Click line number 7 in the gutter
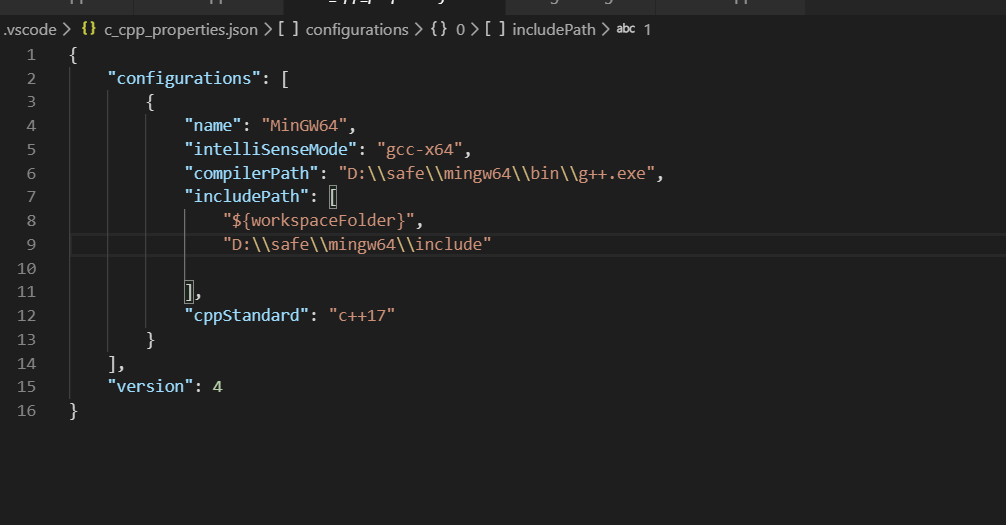This screenshot has width=1006, height=525. [x=31, y=197]
